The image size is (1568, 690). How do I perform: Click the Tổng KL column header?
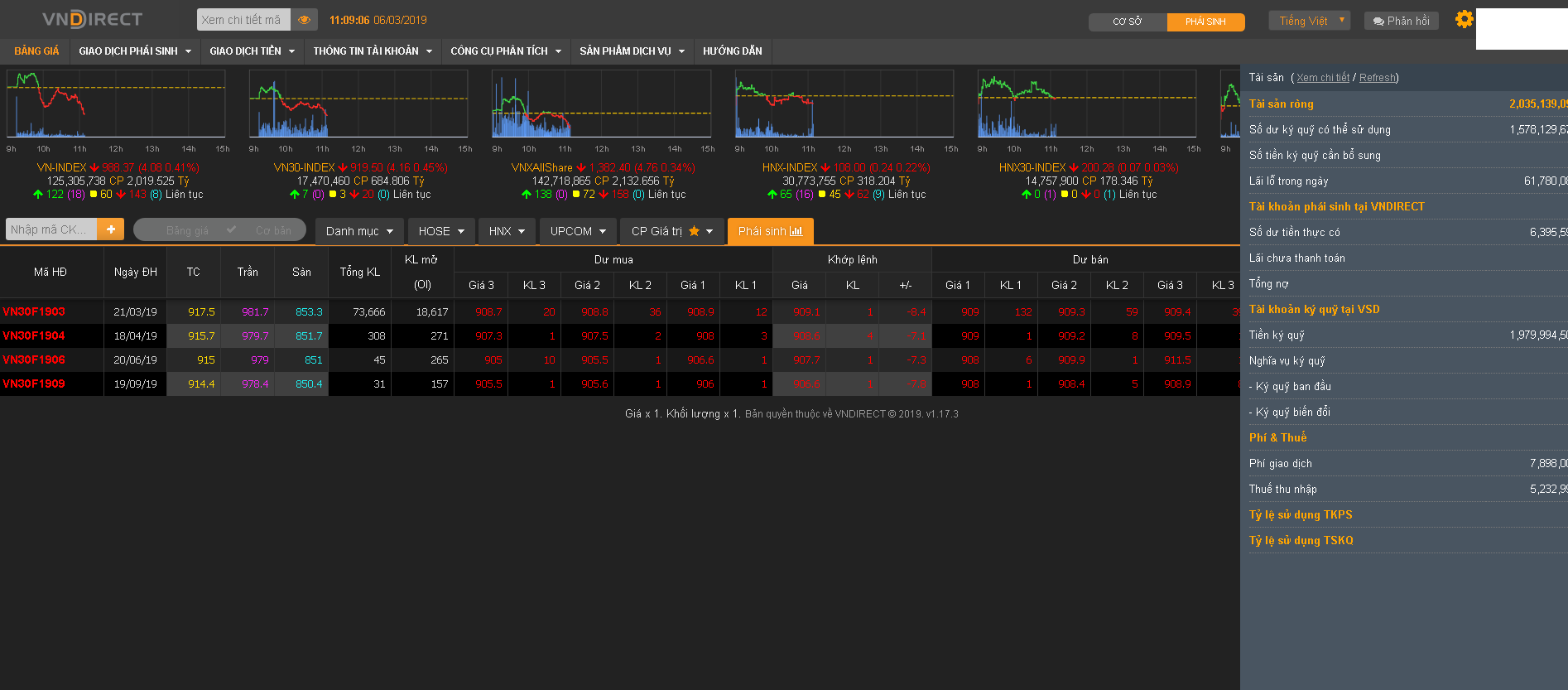tap(360, 272)
